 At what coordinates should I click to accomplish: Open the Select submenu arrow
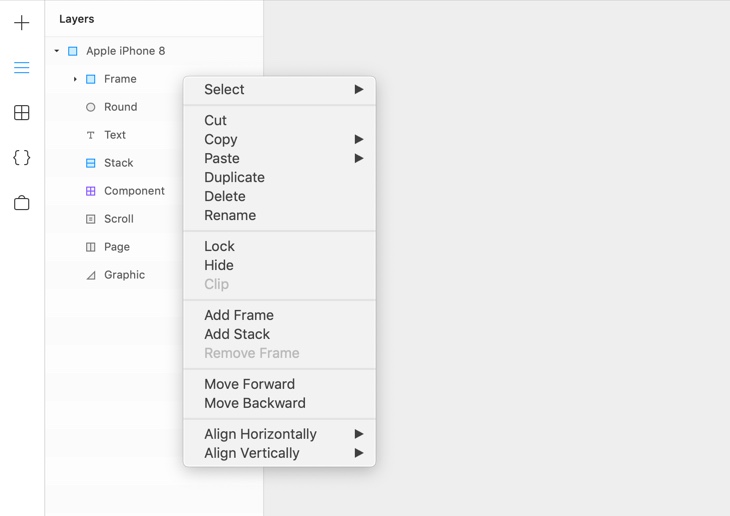[x=358, y=90]
